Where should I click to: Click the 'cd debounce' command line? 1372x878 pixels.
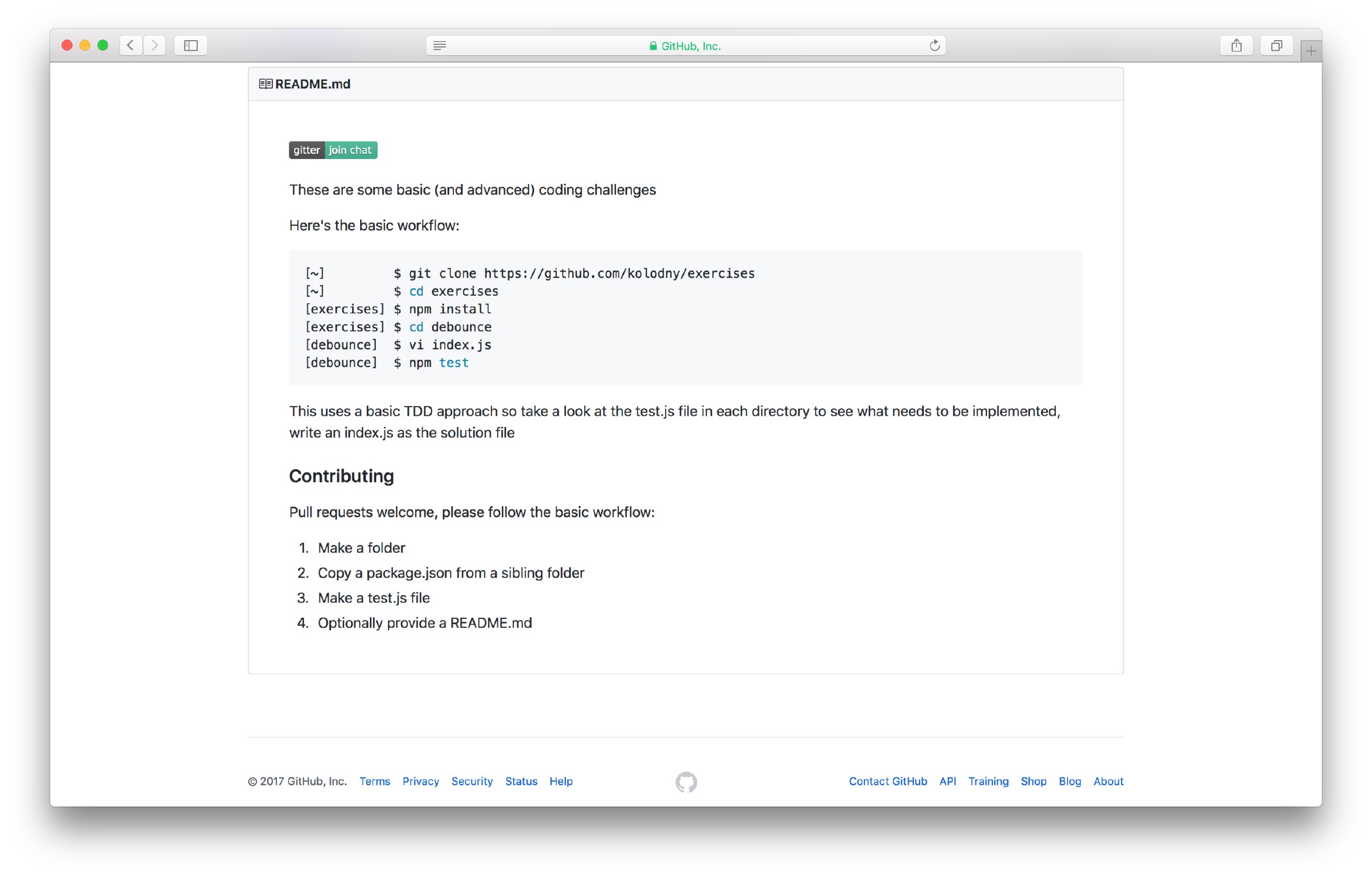pos(398,327)
